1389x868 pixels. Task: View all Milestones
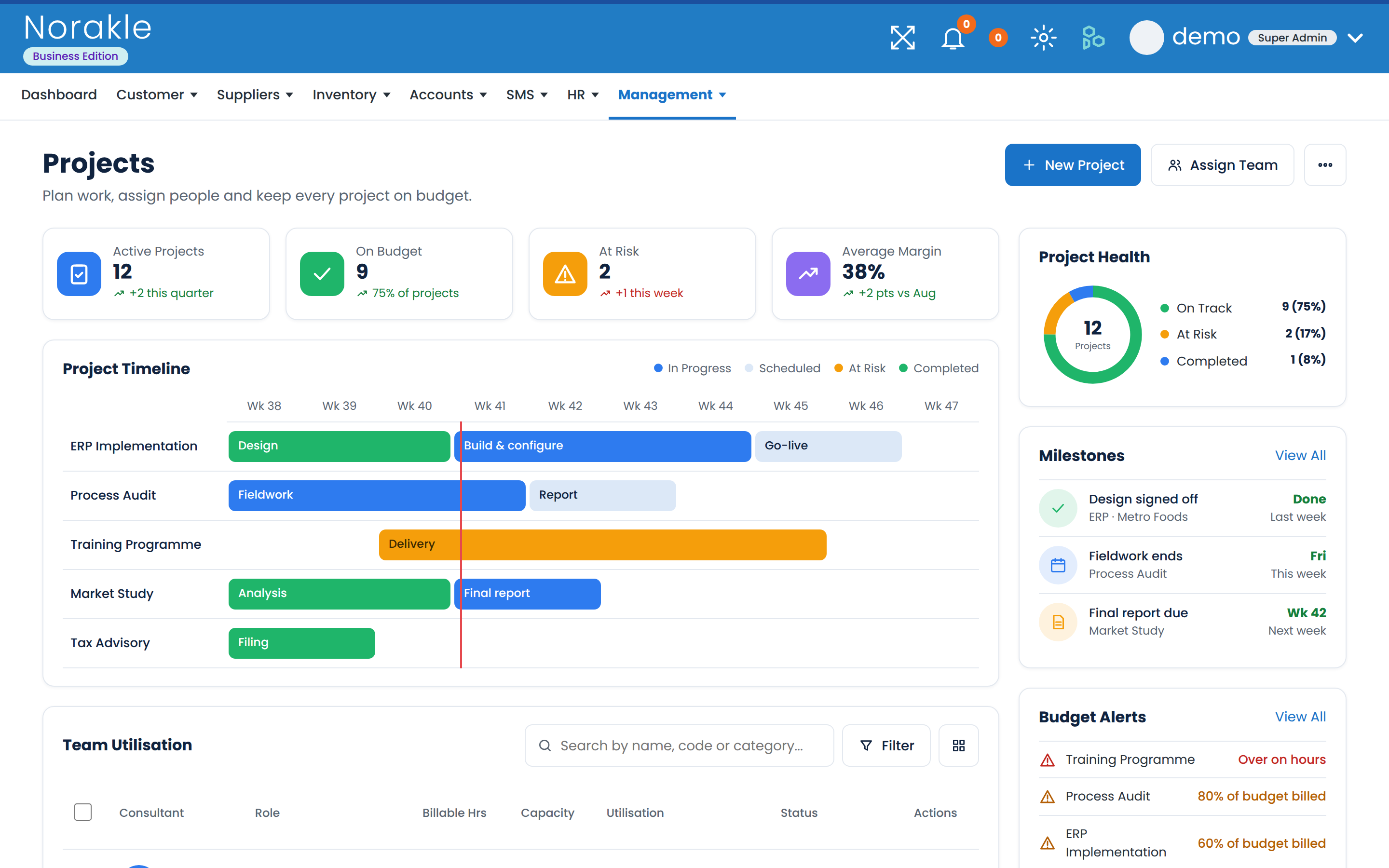1300,455
